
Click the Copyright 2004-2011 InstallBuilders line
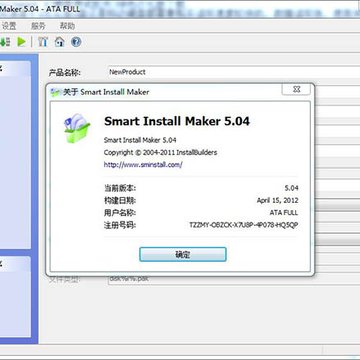point(160,153)
